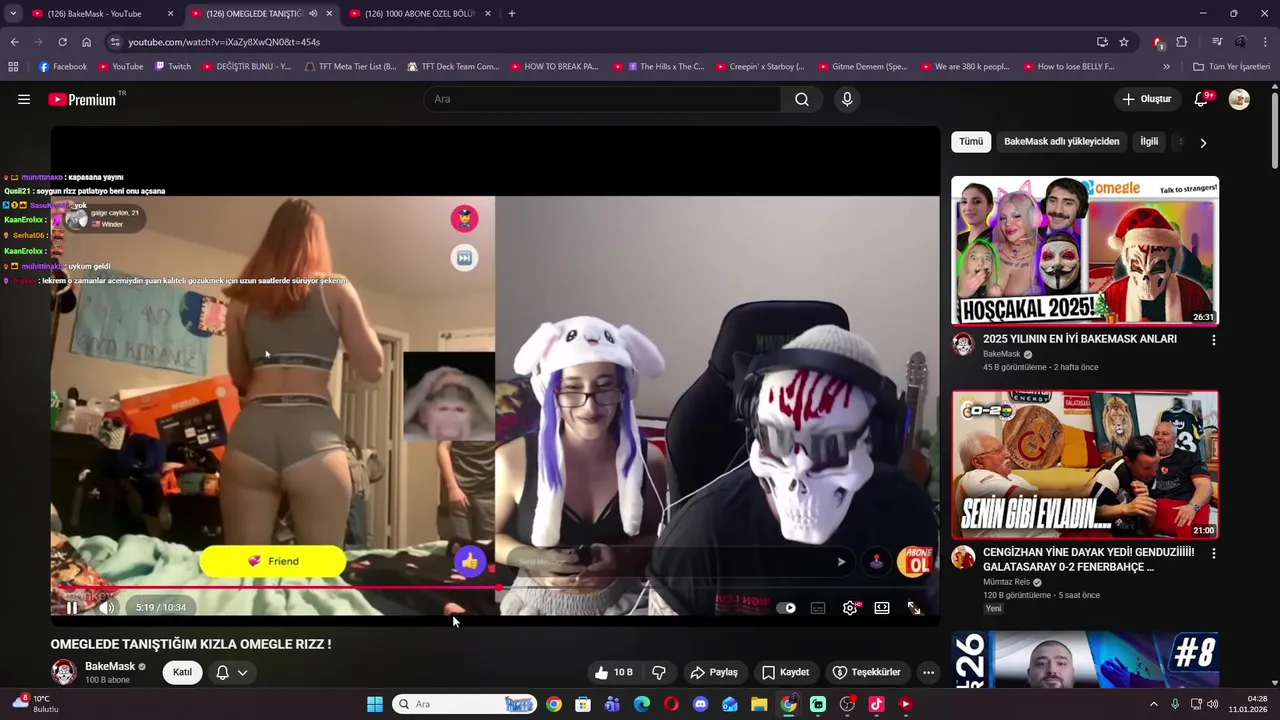This screenshot has width=1280, height=720.
Task: Go to browser home page
Action: [x=86, y=42]
